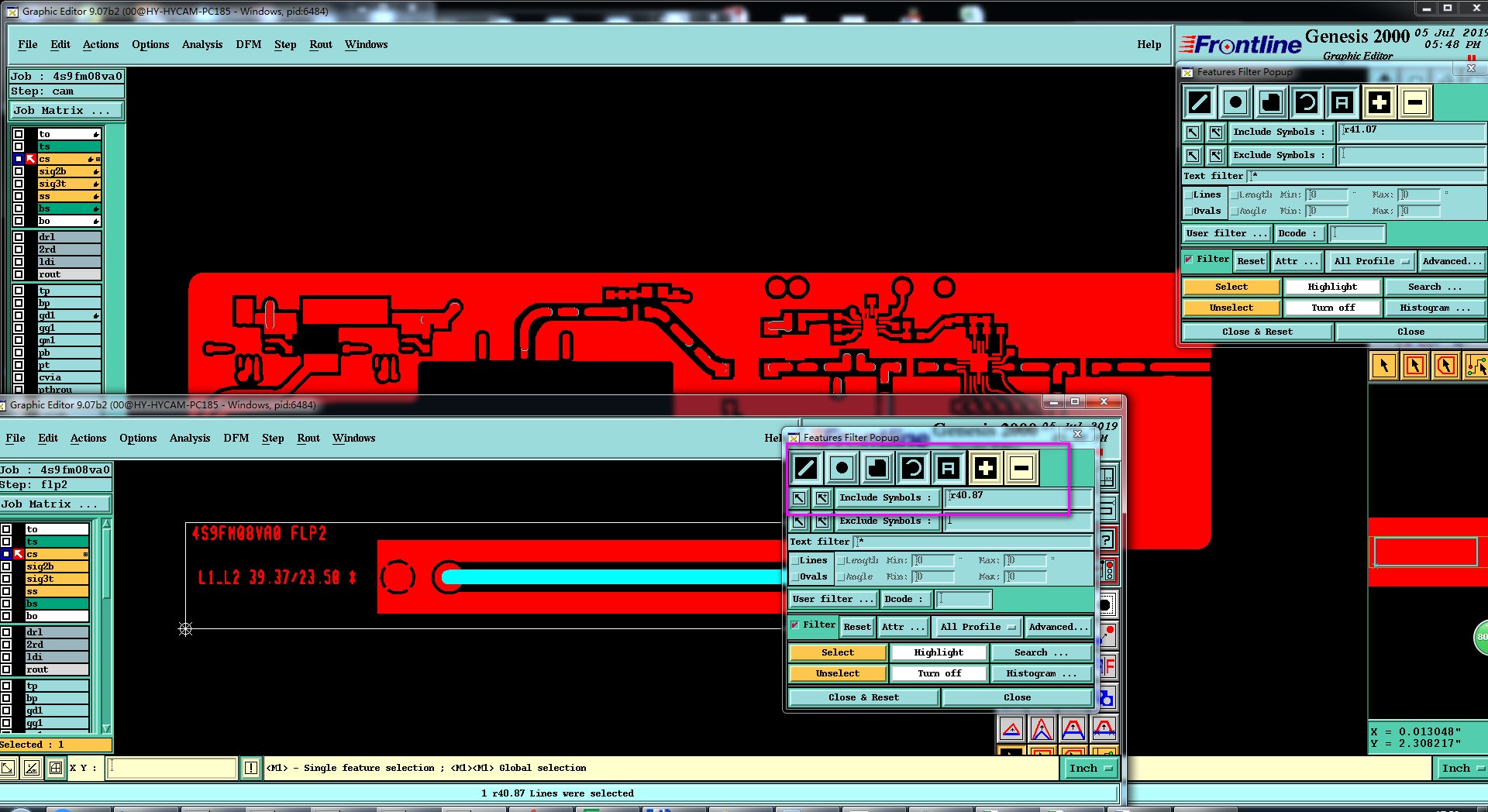Click the add-symbol arrow icon beside Include Symbols, cam popup
Image resolution: width=1488 pixels, height=812 pixels.
point(1216,132)
